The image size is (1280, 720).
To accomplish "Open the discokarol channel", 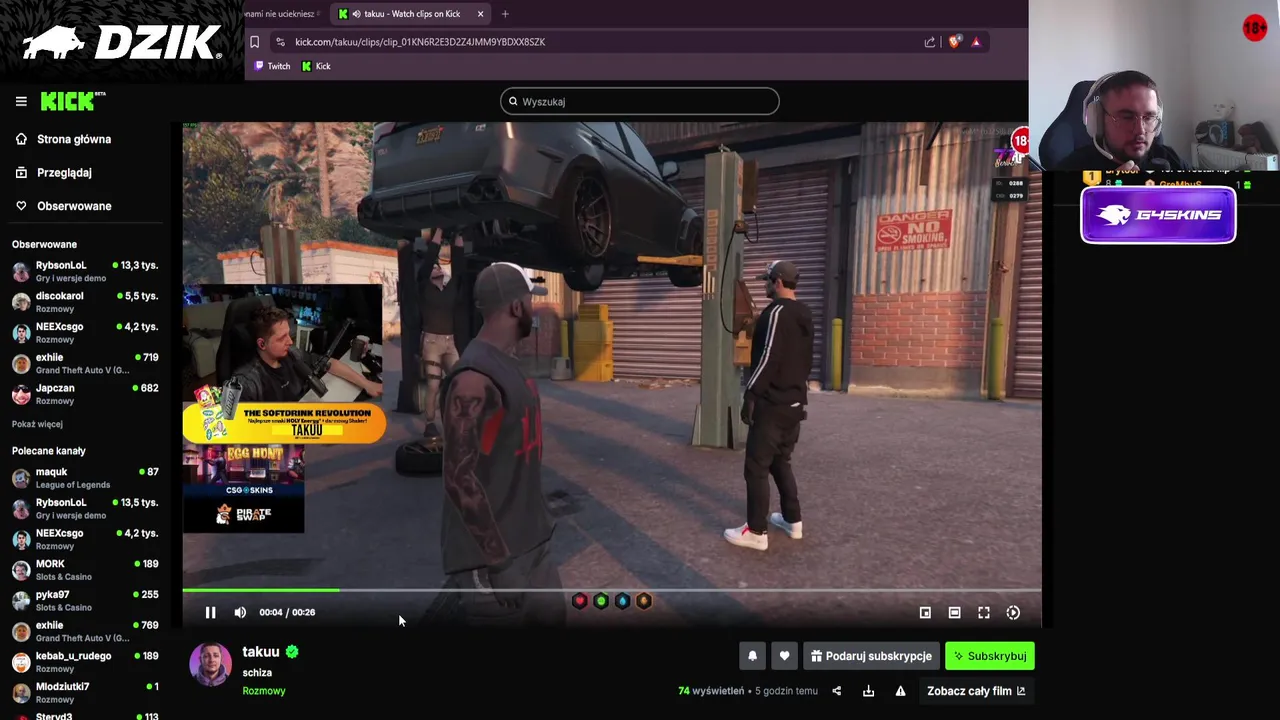I will pyautogui.click(x=85, y=302).
